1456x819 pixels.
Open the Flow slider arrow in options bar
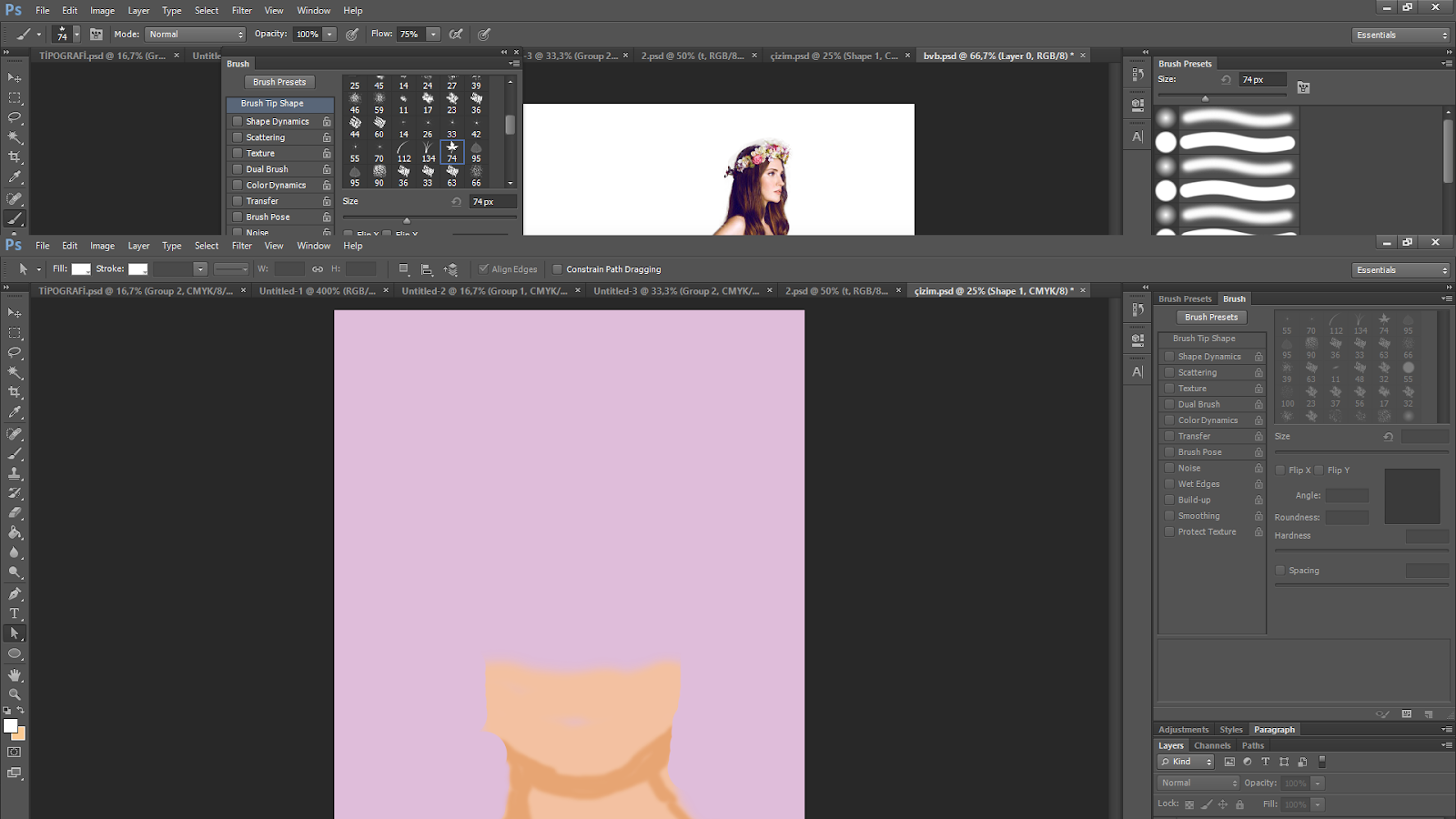point(433,35)
